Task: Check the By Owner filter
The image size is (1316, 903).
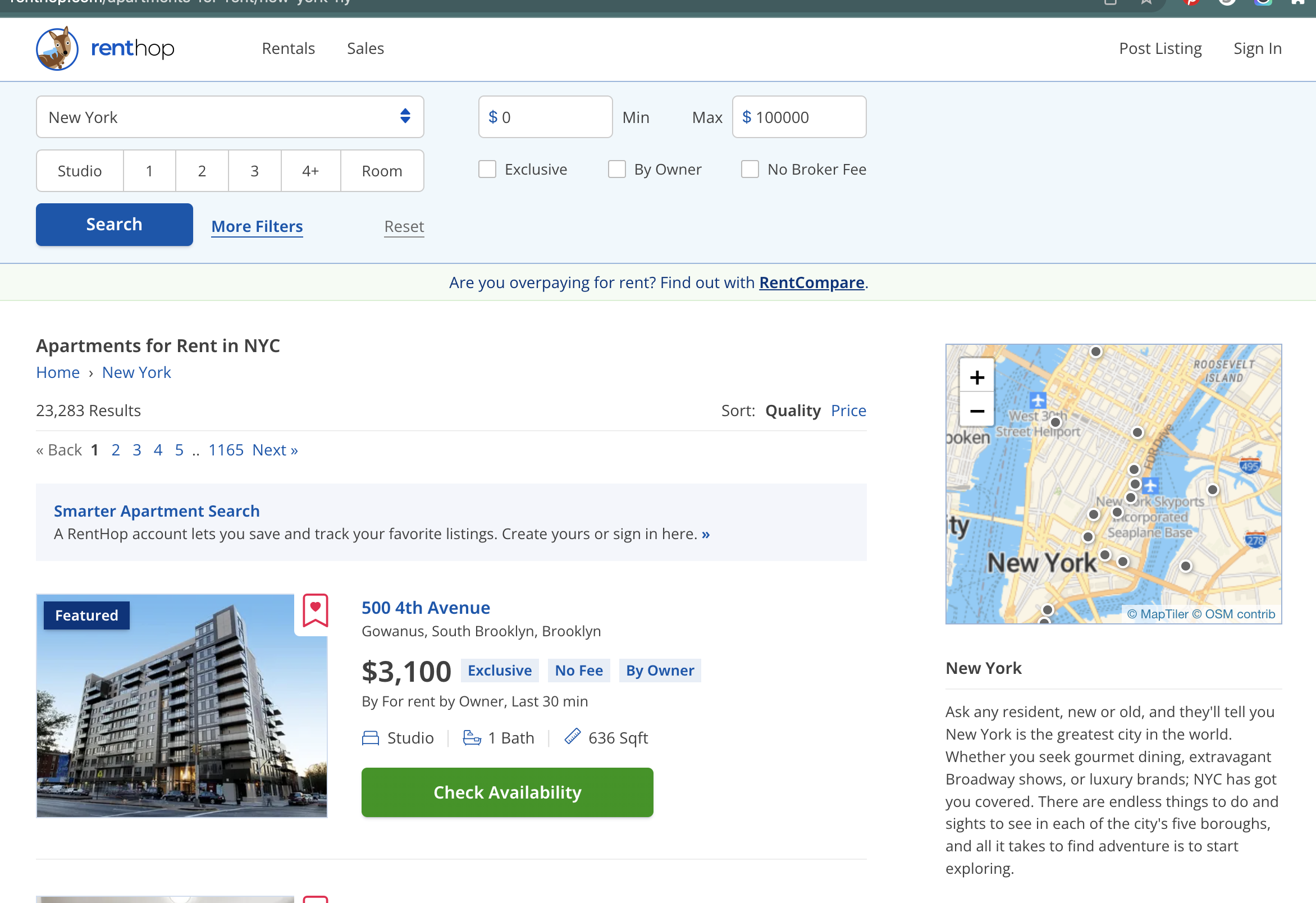Action: [x=616, y=169]
